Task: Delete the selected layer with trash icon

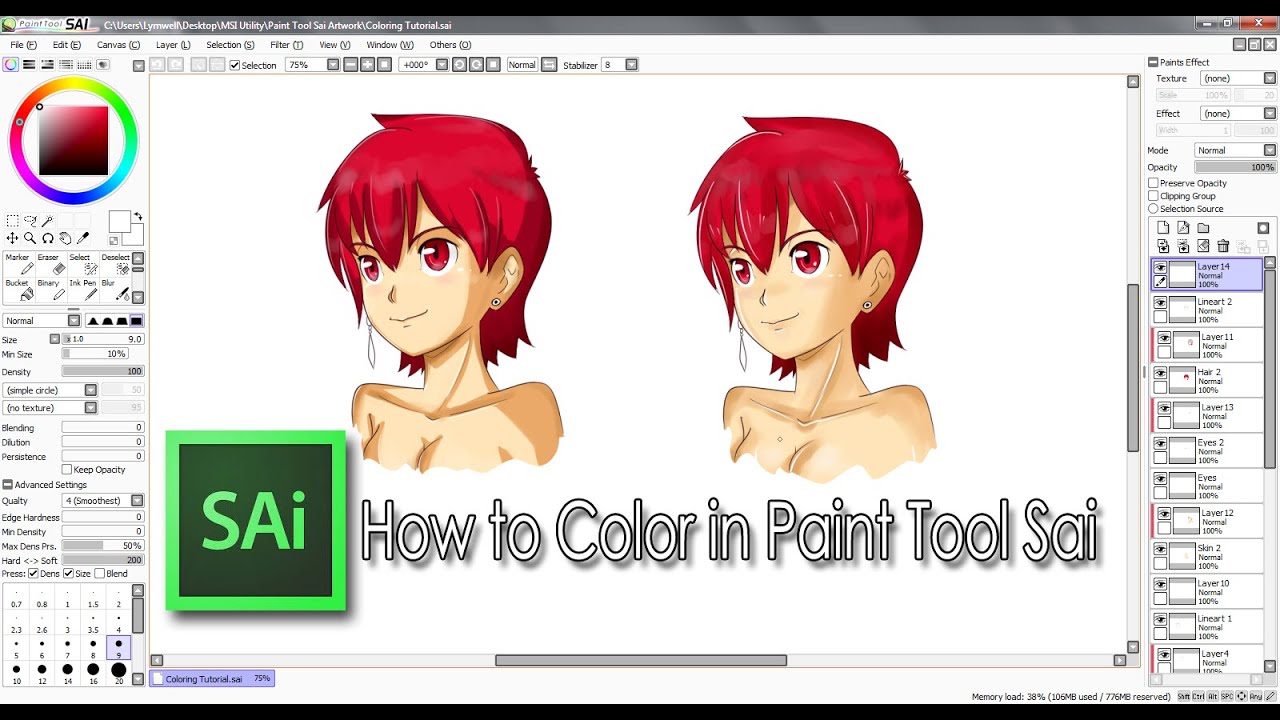Action: click(x=1223, y=246)
